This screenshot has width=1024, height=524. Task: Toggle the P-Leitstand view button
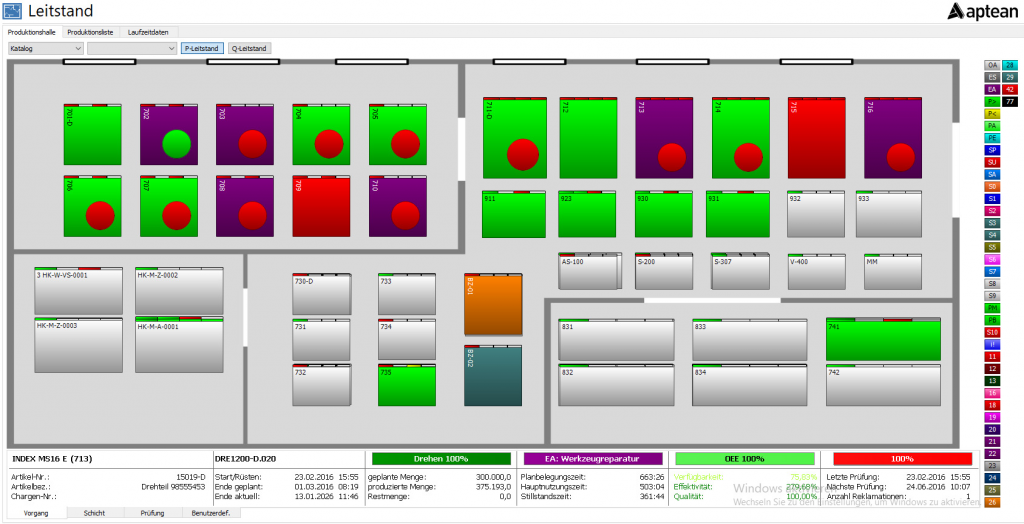pyautogui.click(x=202, y=47)
